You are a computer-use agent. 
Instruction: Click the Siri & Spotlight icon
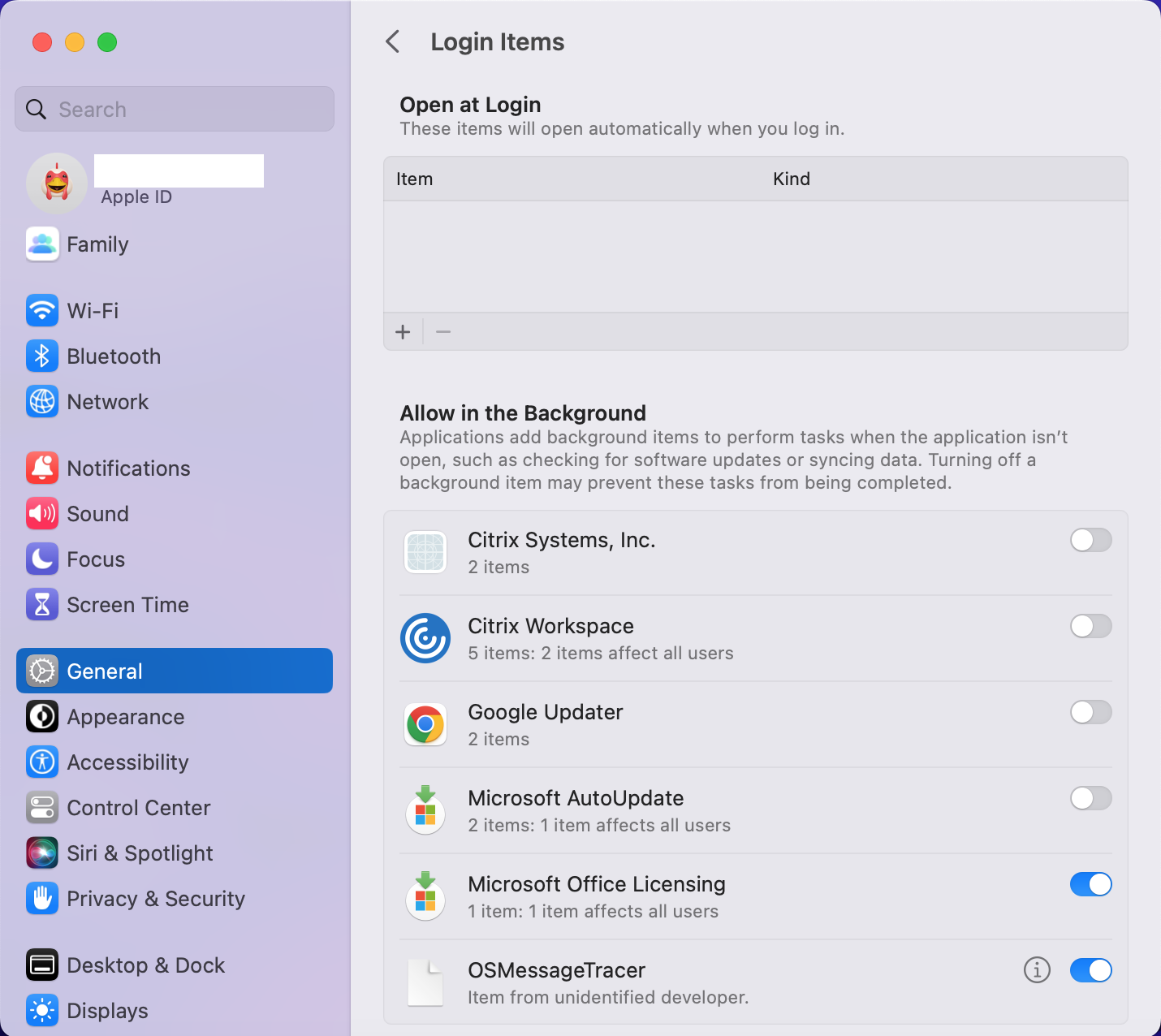click(42, 853)
